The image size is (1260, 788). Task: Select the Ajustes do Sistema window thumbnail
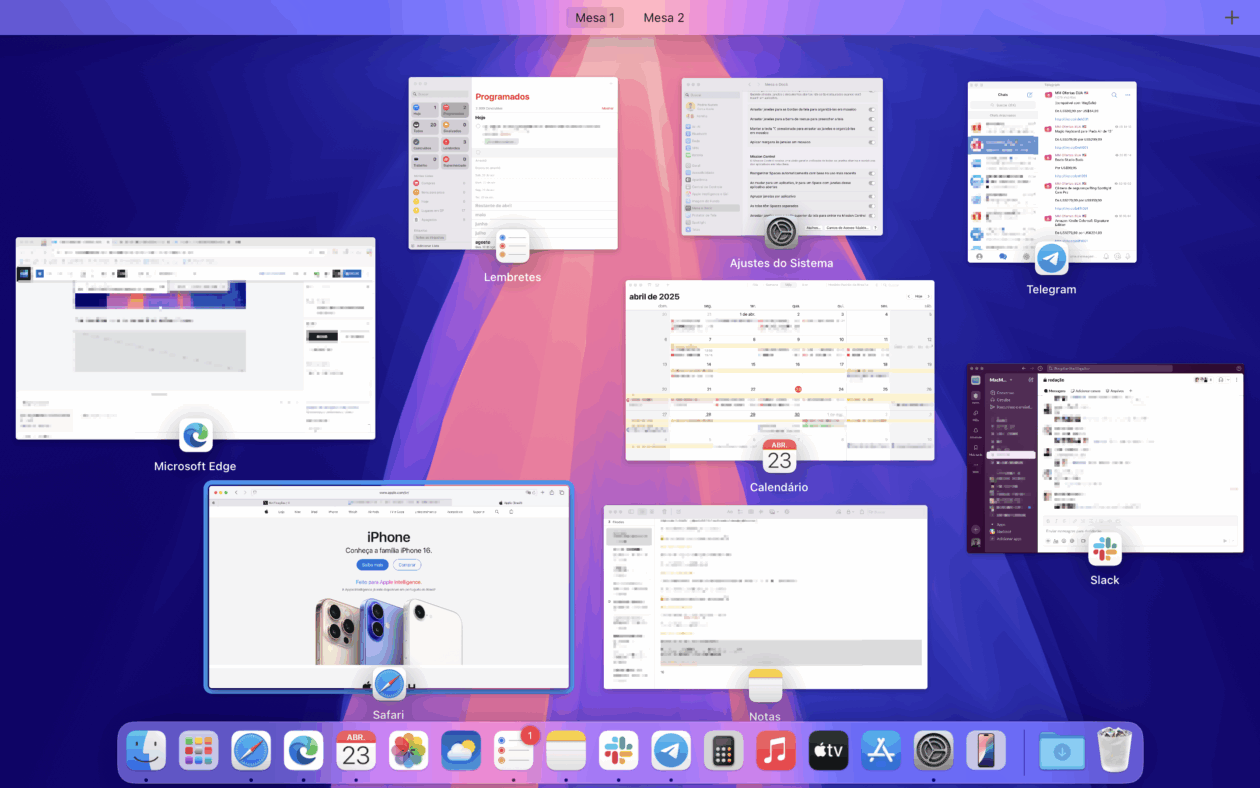coord(782,157)
